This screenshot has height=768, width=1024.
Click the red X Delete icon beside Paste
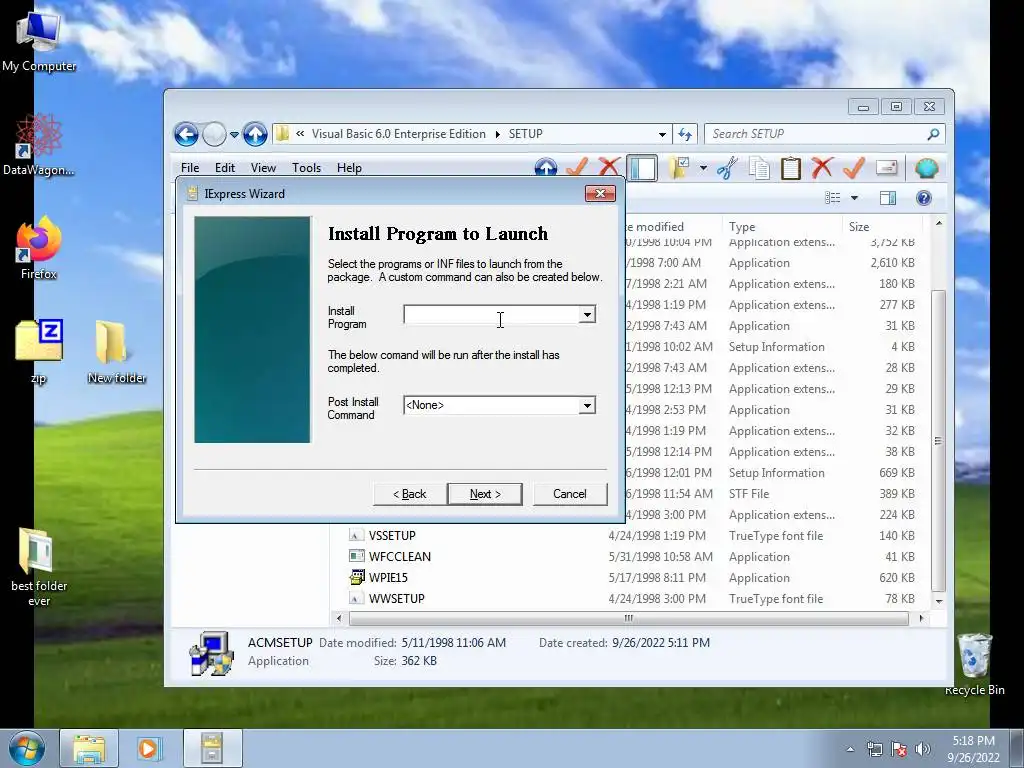click(x=822, y=168)
